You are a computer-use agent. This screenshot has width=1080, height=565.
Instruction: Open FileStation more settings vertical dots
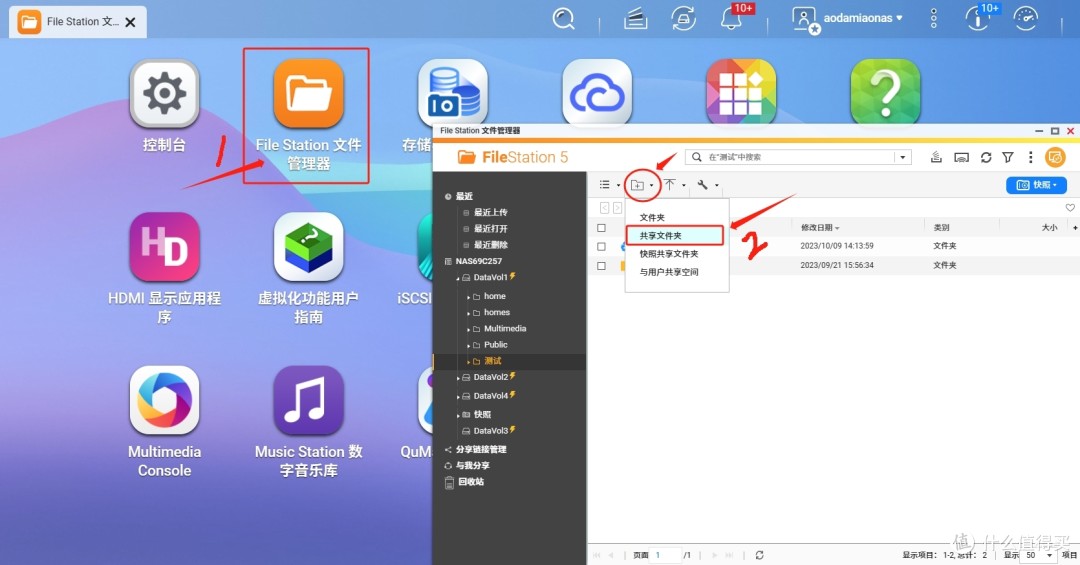(1030, 157)
